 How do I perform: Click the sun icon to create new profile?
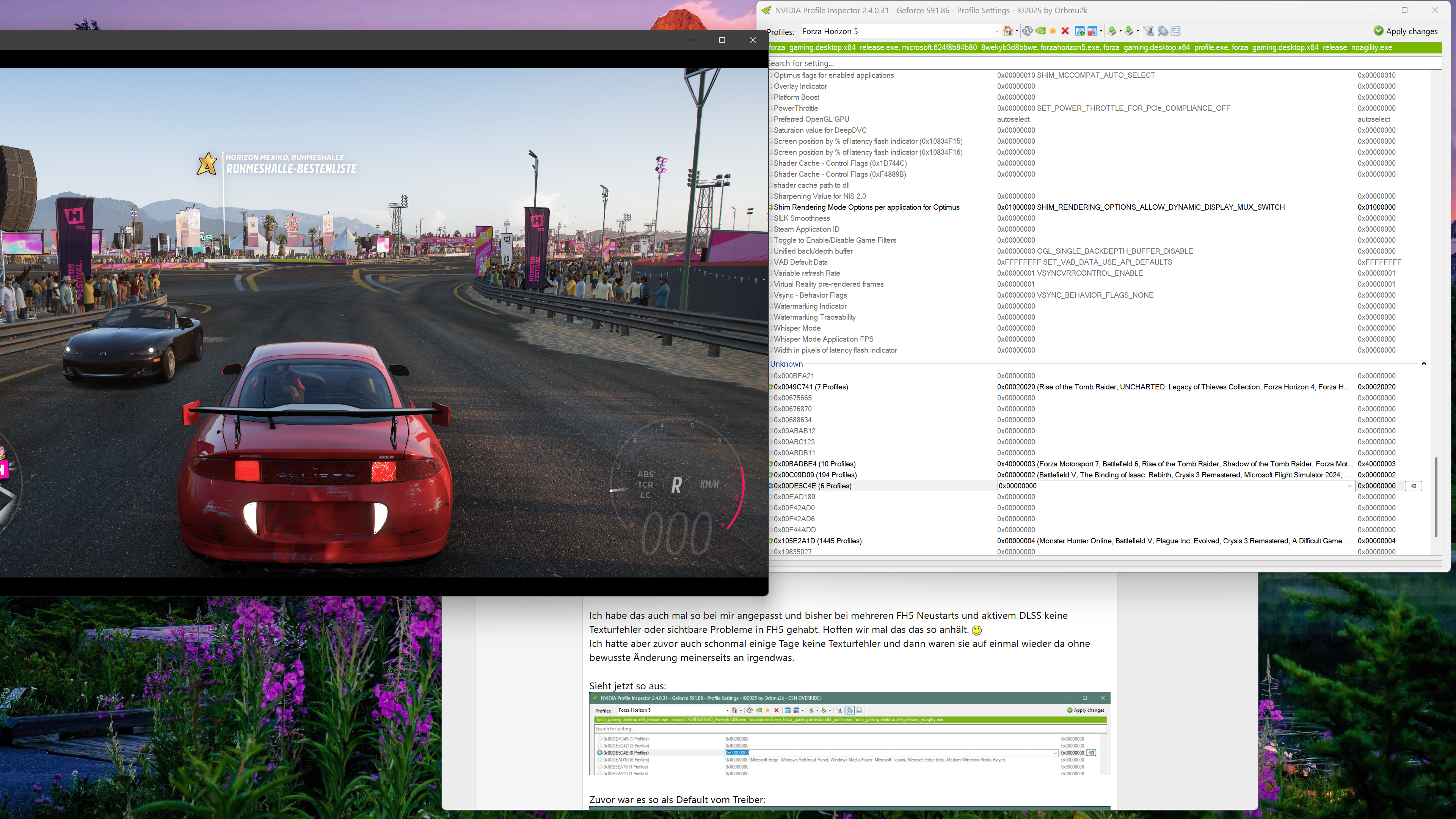click(1053, 31)
